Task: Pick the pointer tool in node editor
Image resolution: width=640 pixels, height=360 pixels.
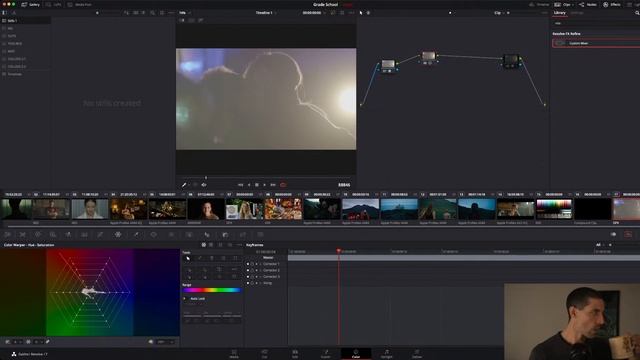Action: click(361, 13)
